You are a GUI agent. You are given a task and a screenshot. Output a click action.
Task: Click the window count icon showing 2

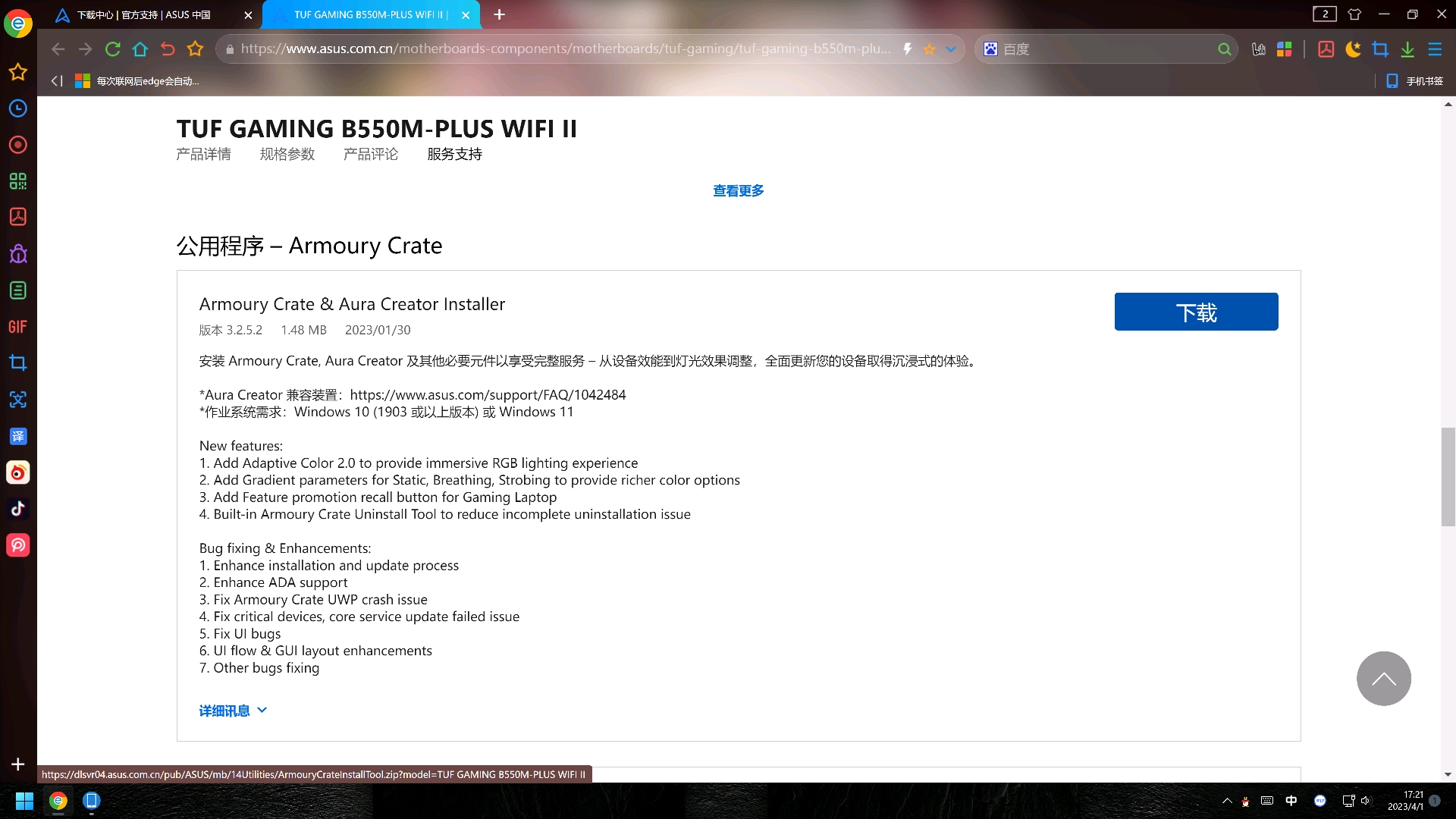coord(1325,14)
